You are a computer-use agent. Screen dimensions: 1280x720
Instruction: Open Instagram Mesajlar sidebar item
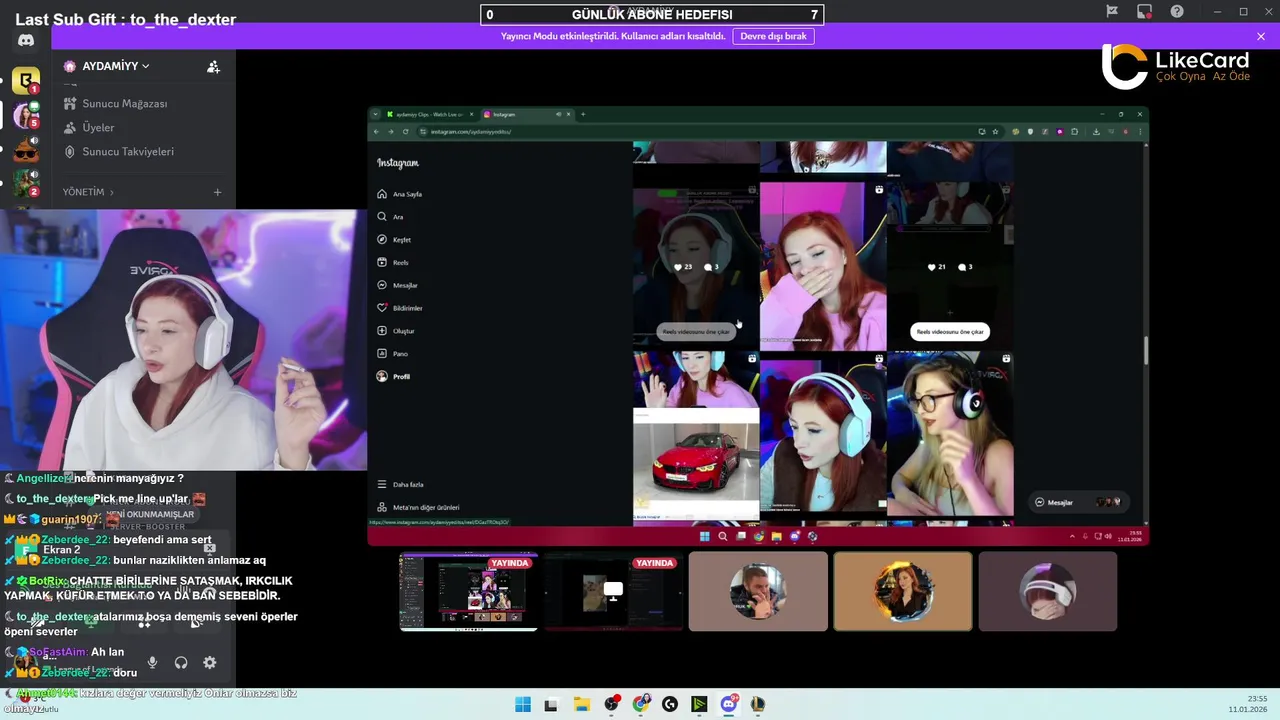[397, 285]
